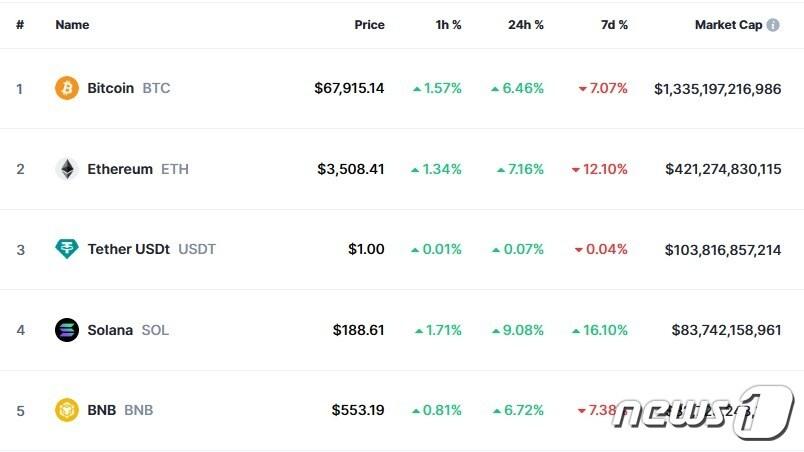Sort the table by Name column

pyautogui.click(x=72, y=25)
